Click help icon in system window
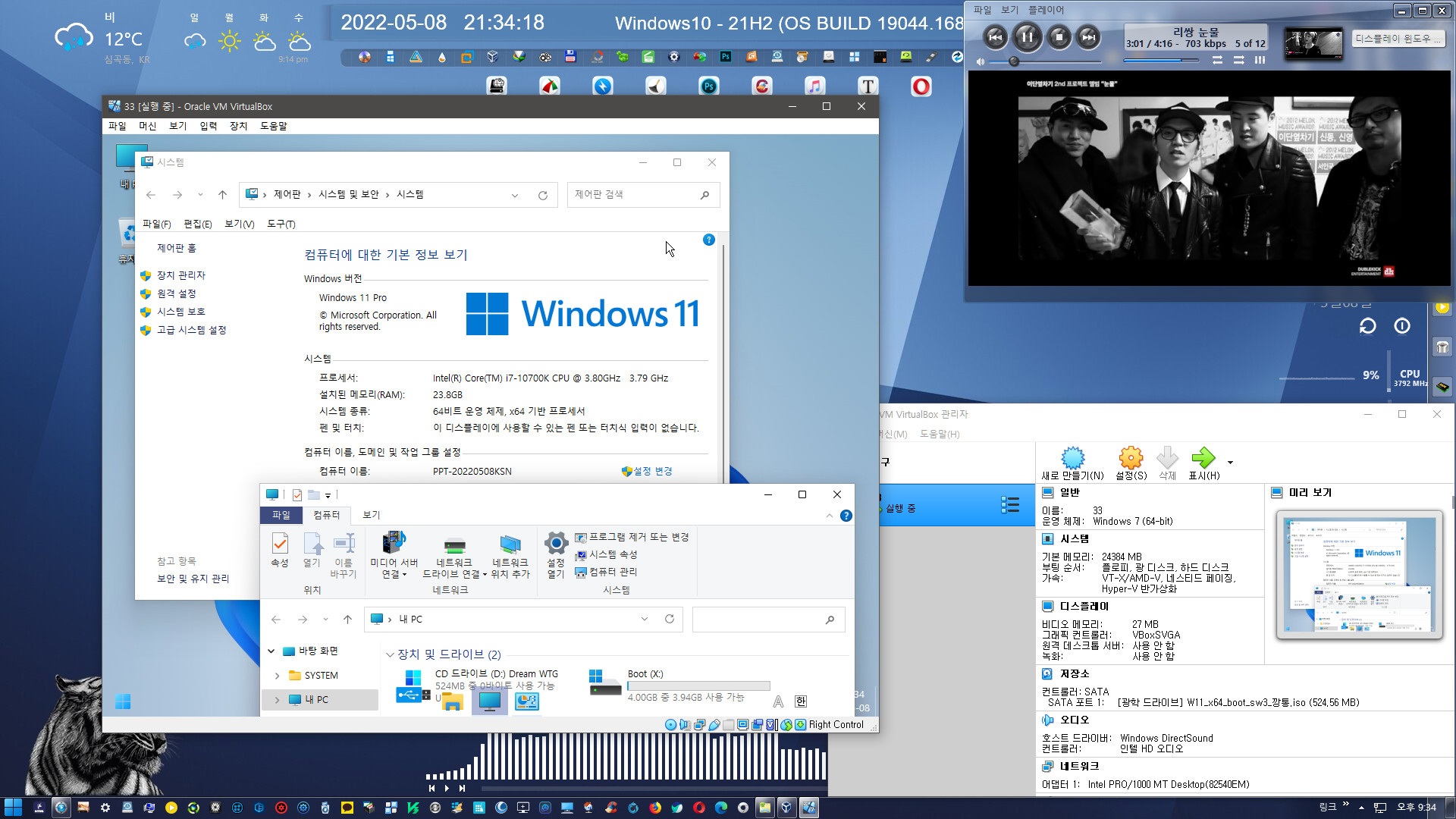 point(709,240)
